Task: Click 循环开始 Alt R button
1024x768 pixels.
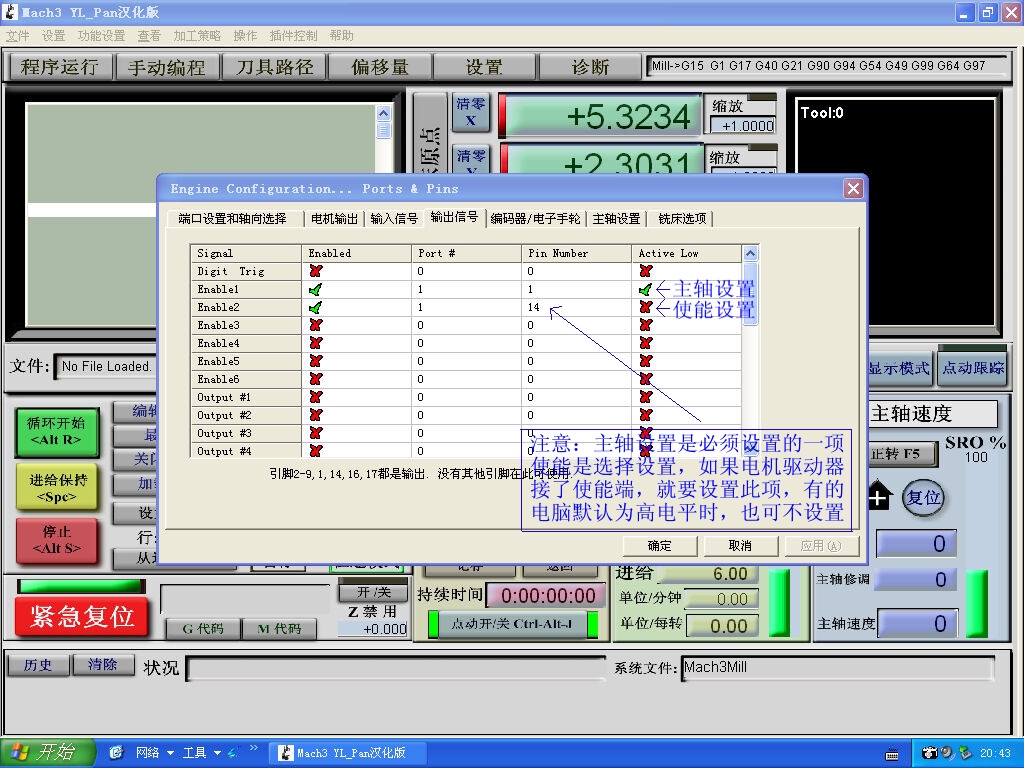Action: (x=57, y=432)
